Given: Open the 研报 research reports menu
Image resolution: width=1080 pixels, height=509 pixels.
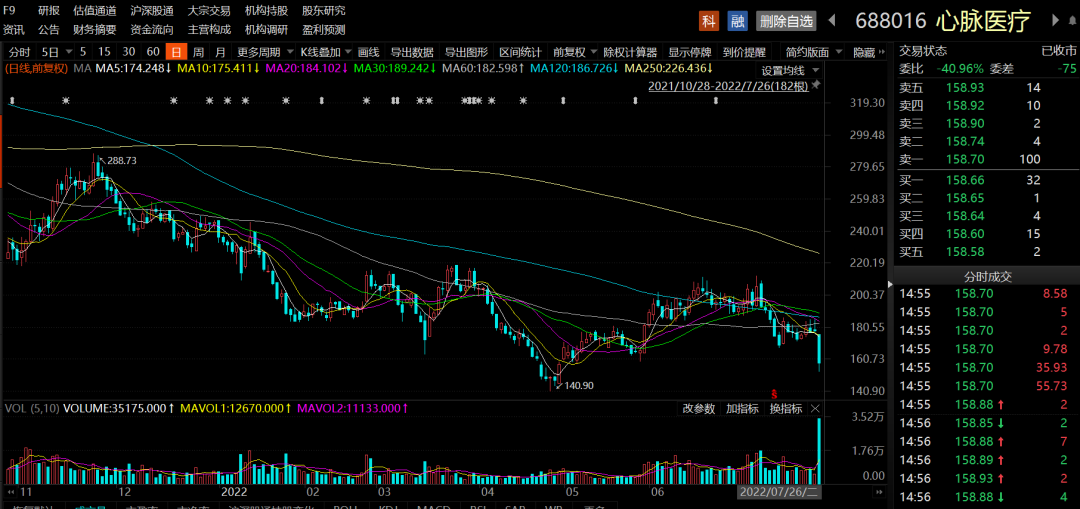Looking at the screenshot, I should point(48,10).
